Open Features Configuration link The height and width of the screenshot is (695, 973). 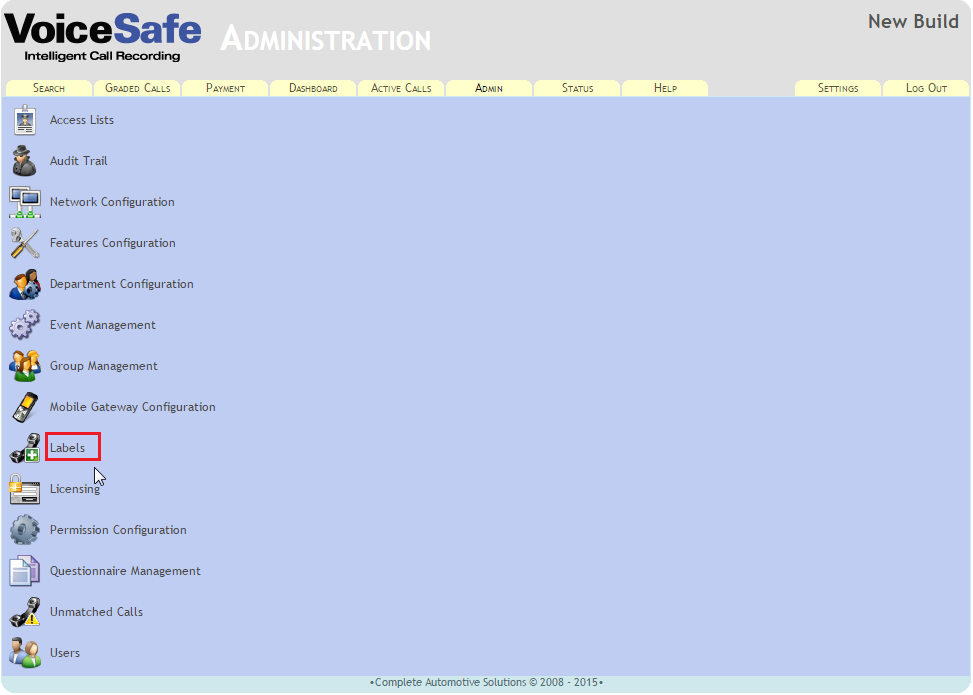(112, 243)
